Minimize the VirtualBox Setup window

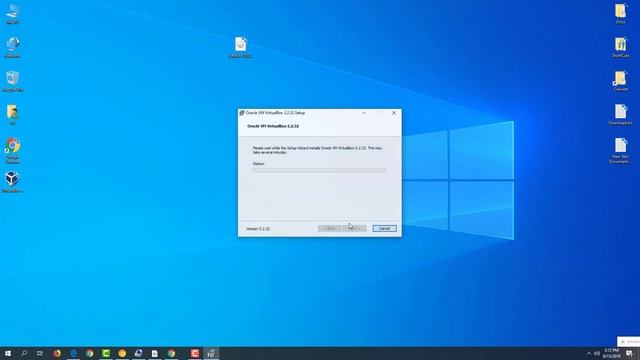pyautogui.click(x=364, y=113)
